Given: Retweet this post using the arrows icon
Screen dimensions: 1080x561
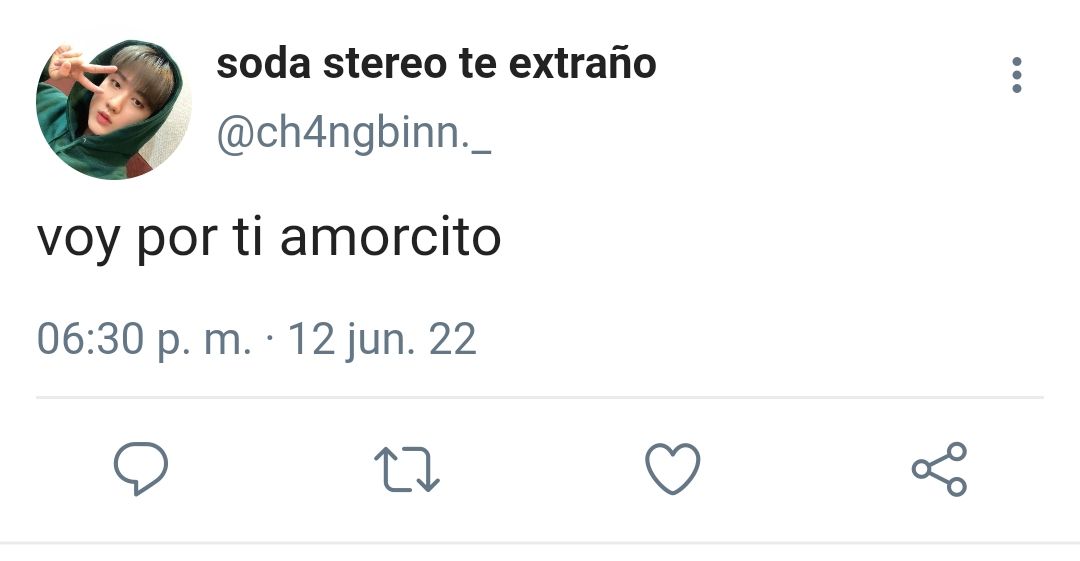Looking at the screenshot, I should (x=406, y=469).
